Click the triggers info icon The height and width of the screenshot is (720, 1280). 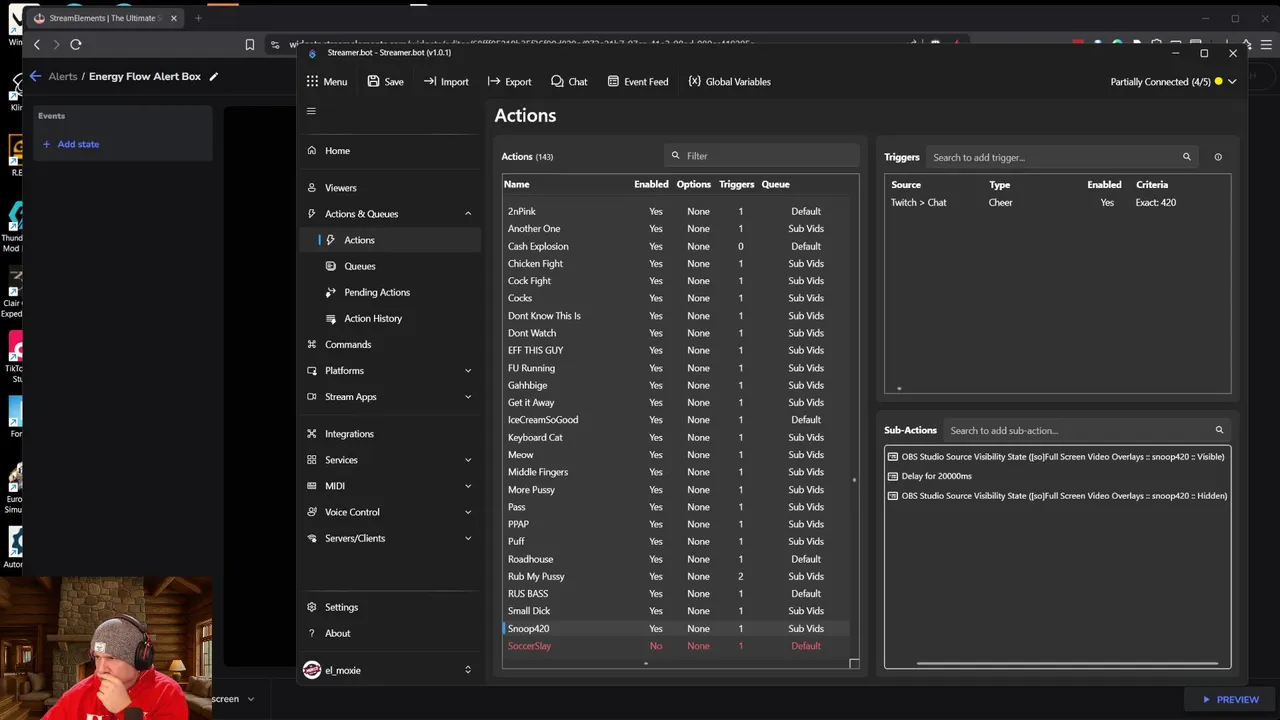1218,157
